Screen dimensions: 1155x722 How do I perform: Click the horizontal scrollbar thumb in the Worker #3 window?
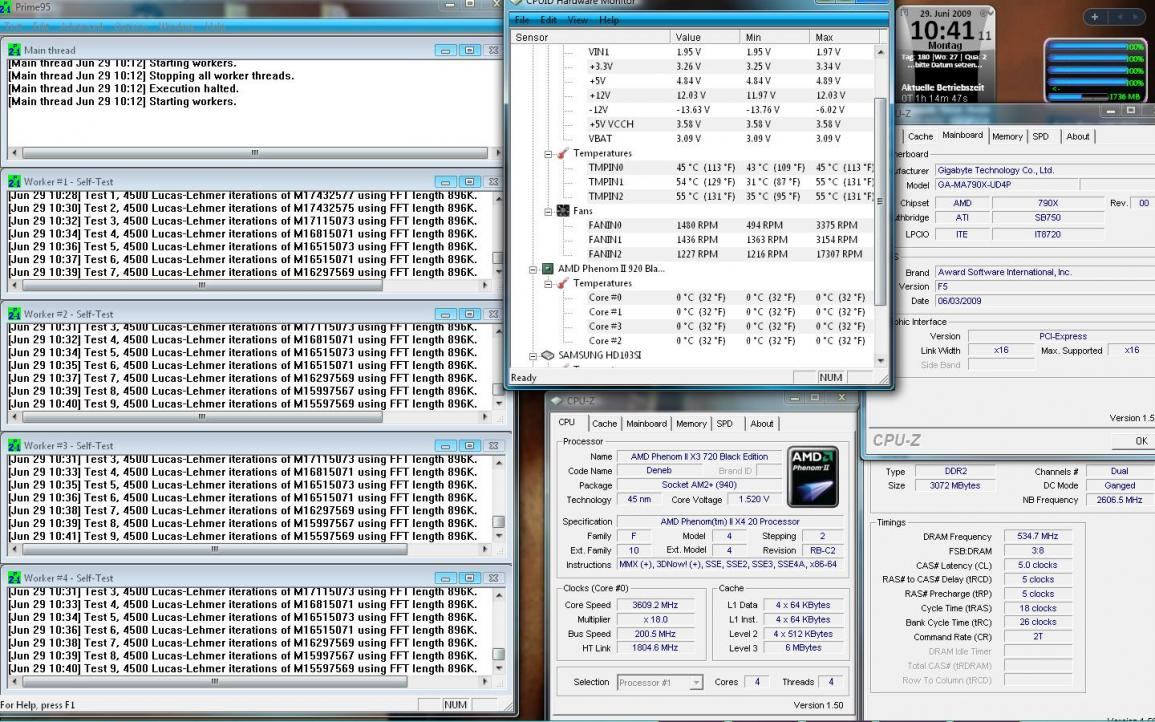(214, 549)
